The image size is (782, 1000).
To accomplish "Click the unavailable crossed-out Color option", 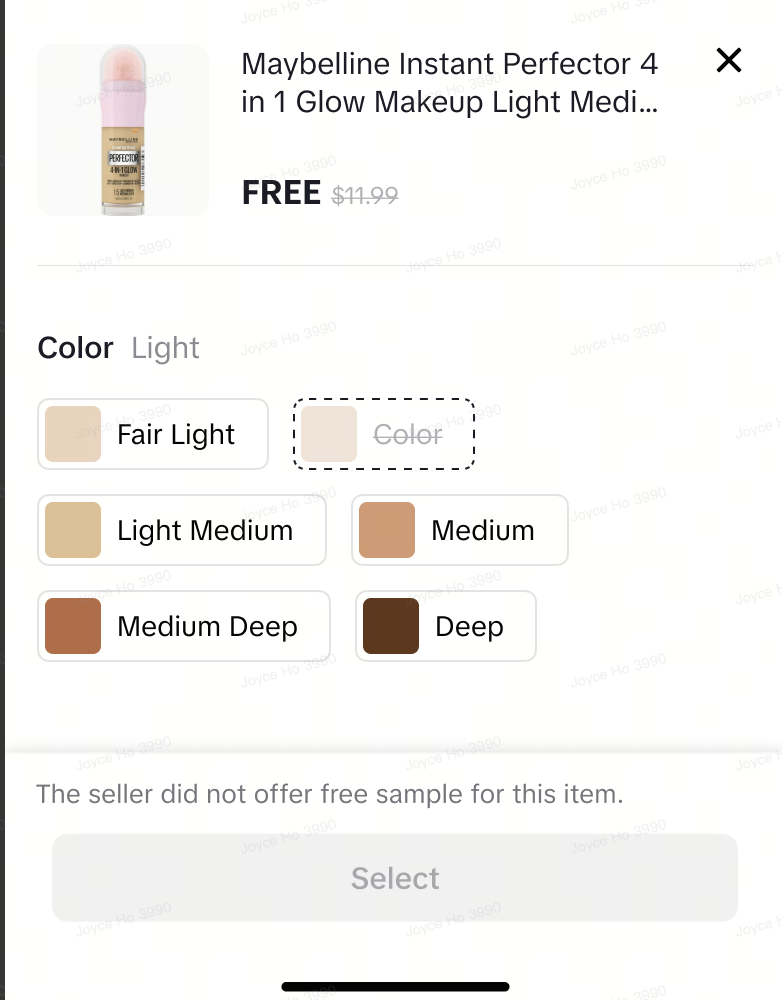I will (x=407, y=435).
